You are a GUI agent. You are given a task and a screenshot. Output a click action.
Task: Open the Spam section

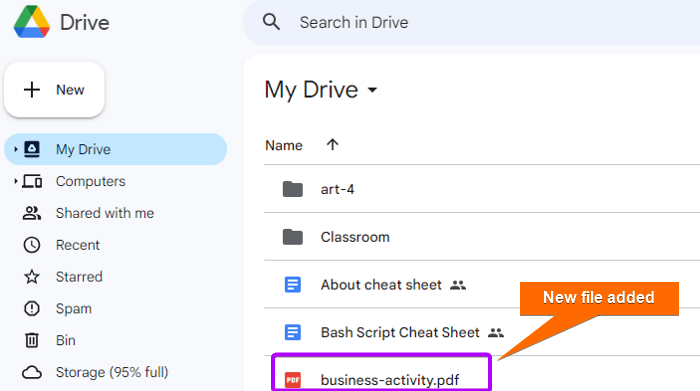[74, 308]
